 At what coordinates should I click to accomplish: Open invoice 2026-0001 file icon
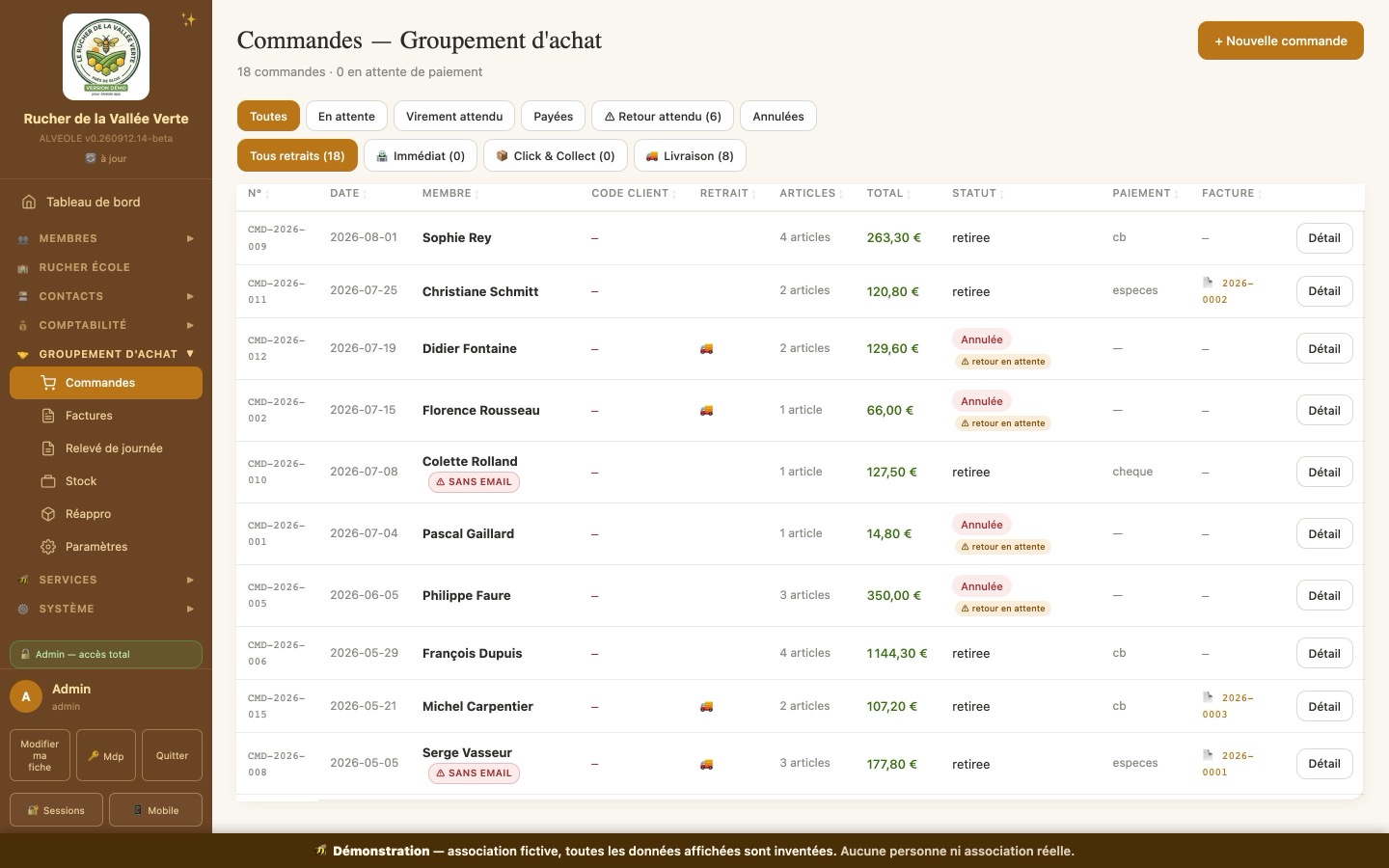pos(1208,755)
